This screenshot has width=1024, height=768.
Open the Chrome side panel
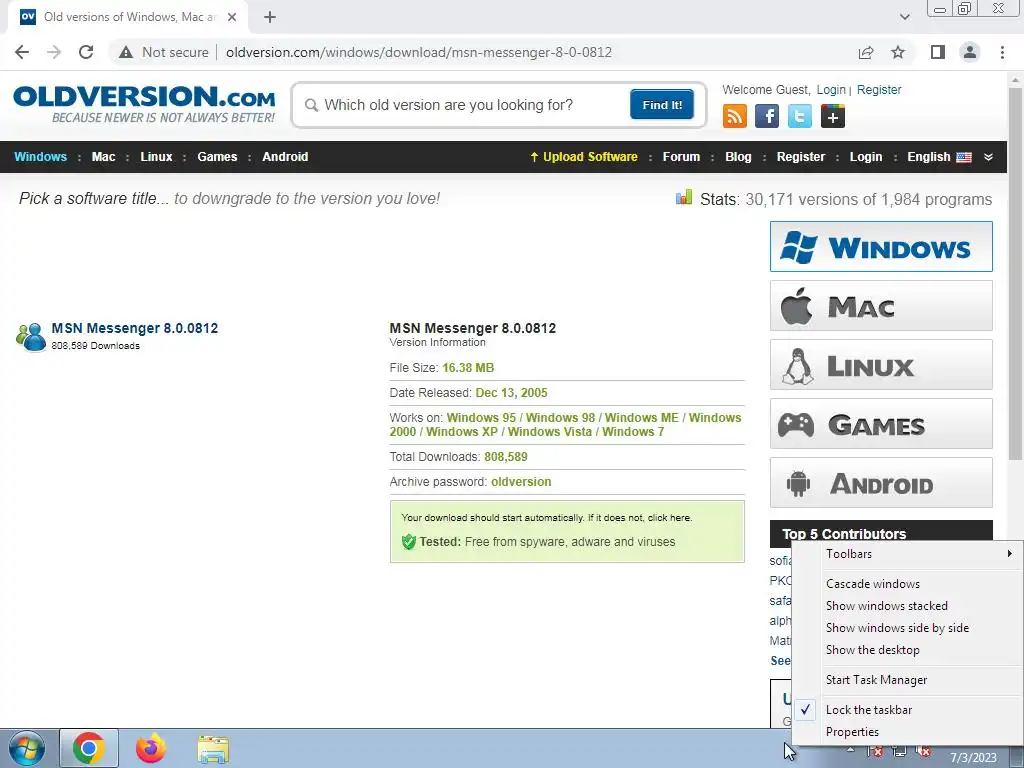tap(937, 52)
